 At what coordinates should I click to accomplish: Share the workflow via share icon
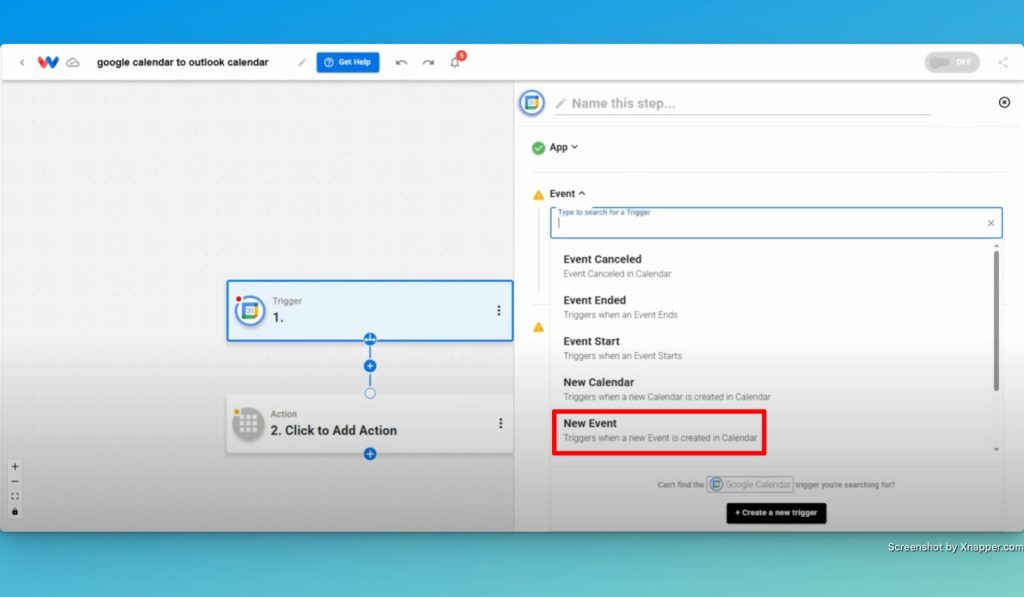1002,62
